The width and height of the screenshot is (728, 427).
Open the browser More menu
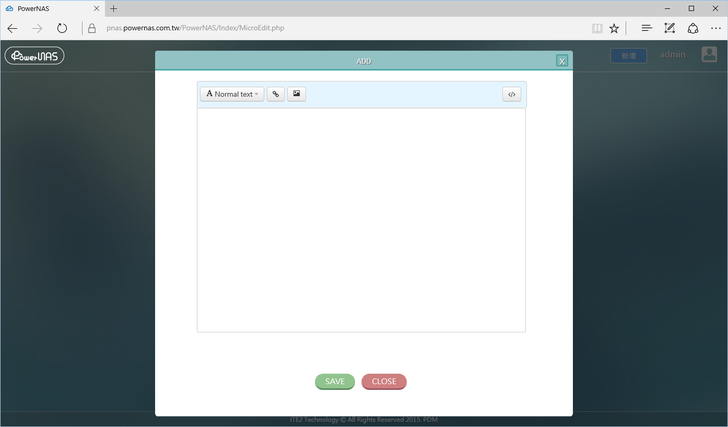(715, 28)
